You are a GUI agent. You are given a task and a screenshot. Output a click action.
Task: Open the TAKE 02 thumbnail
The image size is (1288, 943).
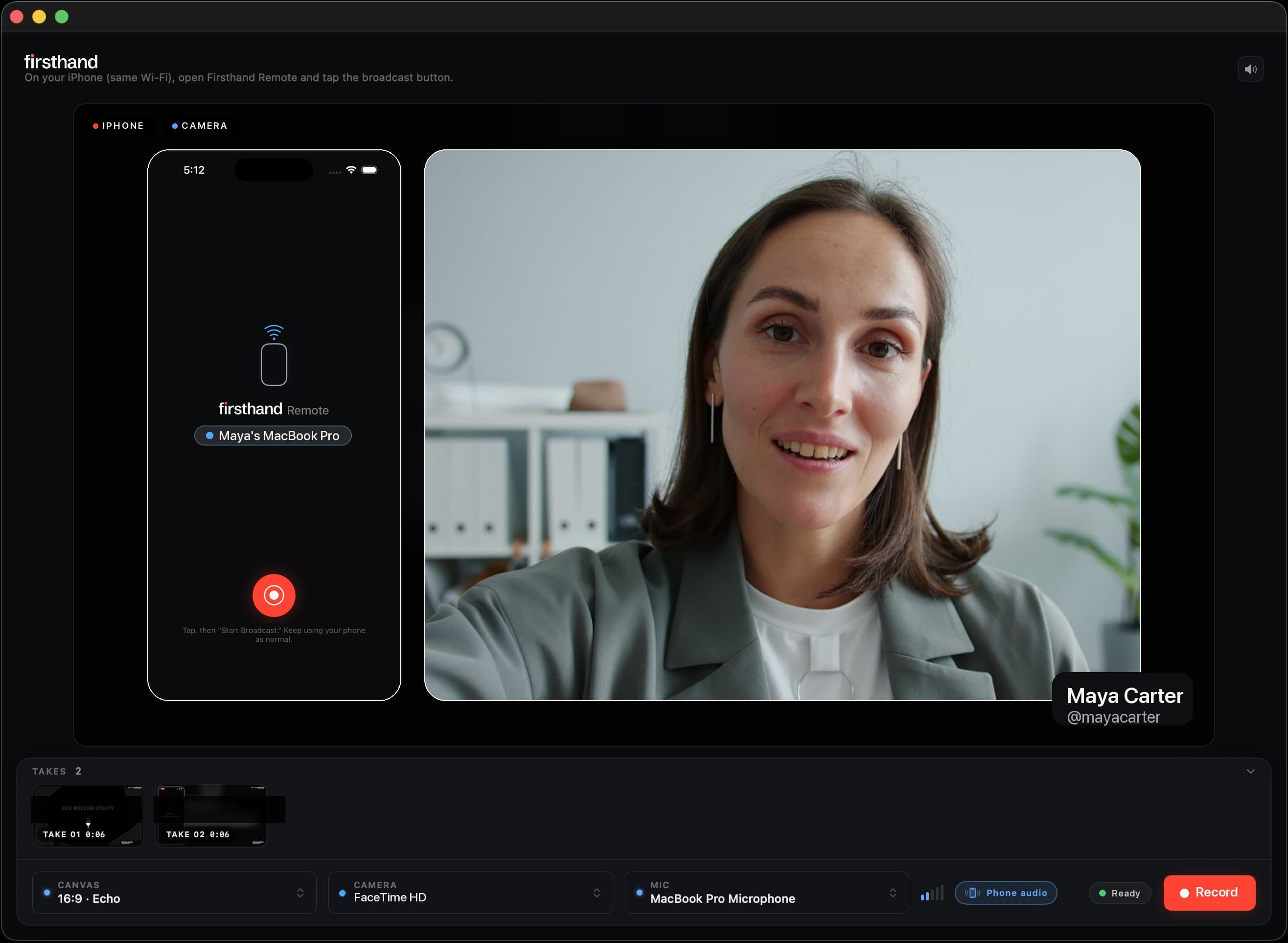pyautogui.click(x=211, y=816)
